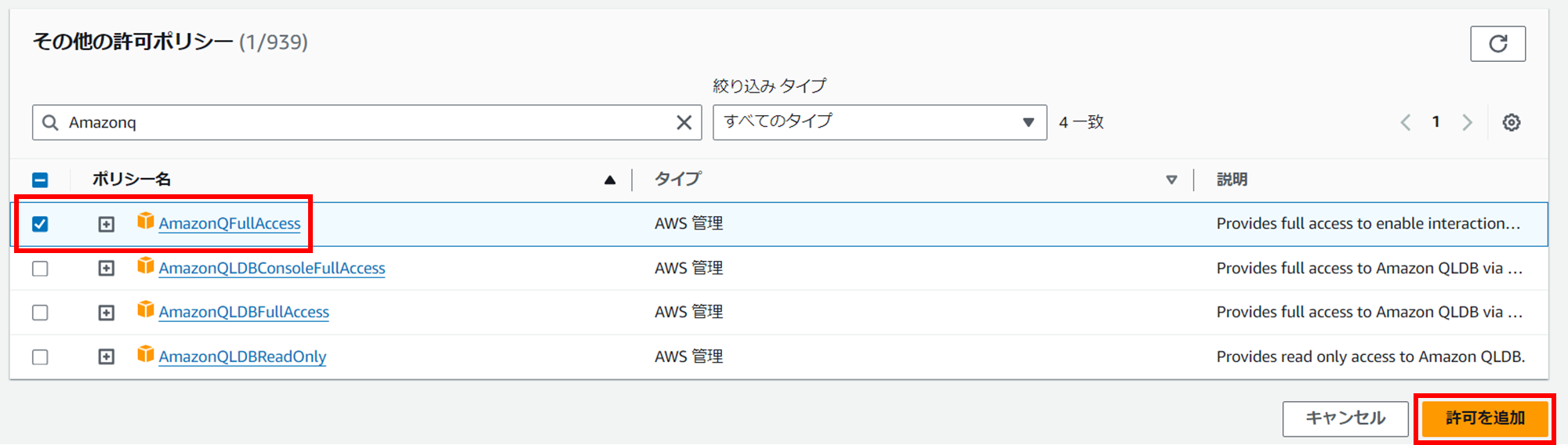The image size is (1568, 445).
Task: Sort by ポリシー名 ascending arrow
Action: click(x=610, y=179)
